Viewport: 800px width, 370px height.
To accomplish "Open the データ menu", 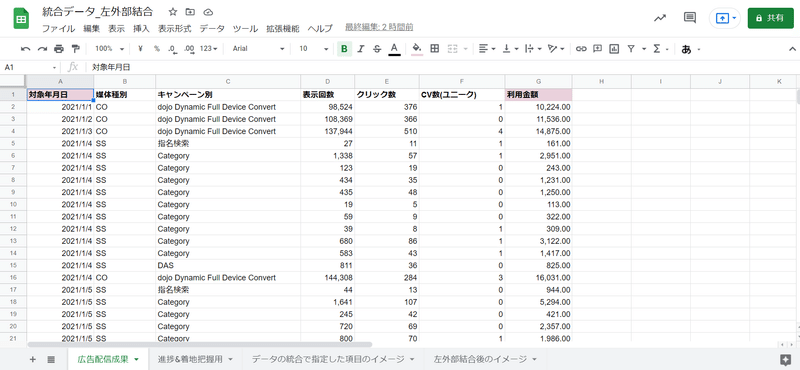I will [x=212, y=29].
